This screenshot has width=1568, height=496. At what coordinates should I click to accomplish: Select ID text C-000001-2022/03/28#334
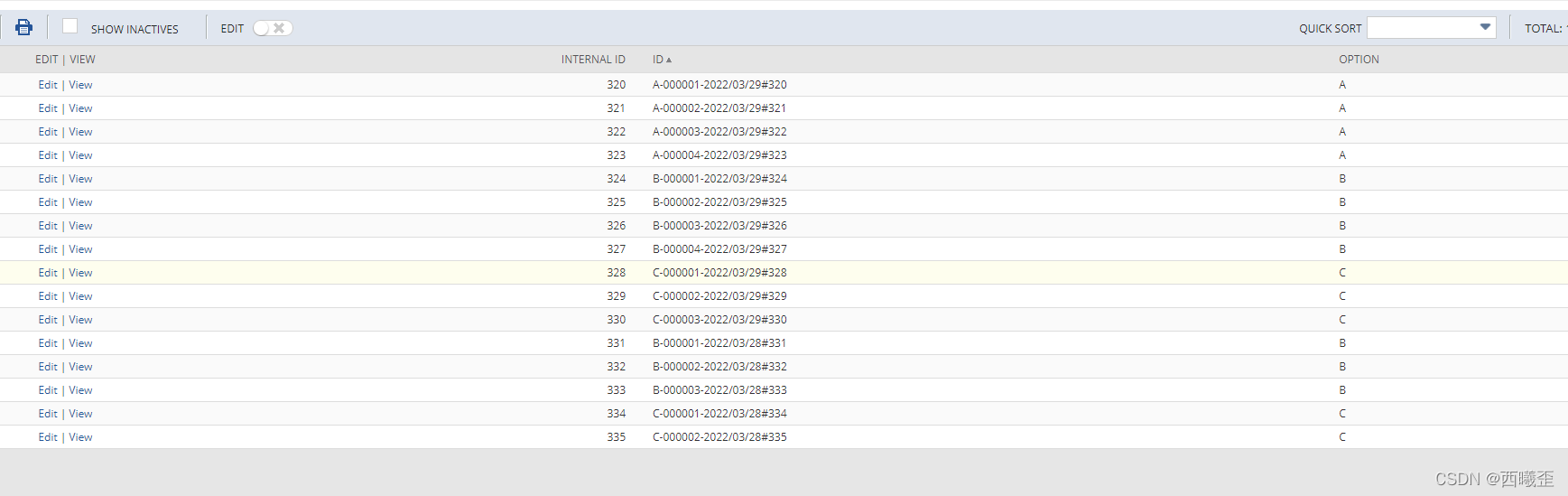[719, 414]
